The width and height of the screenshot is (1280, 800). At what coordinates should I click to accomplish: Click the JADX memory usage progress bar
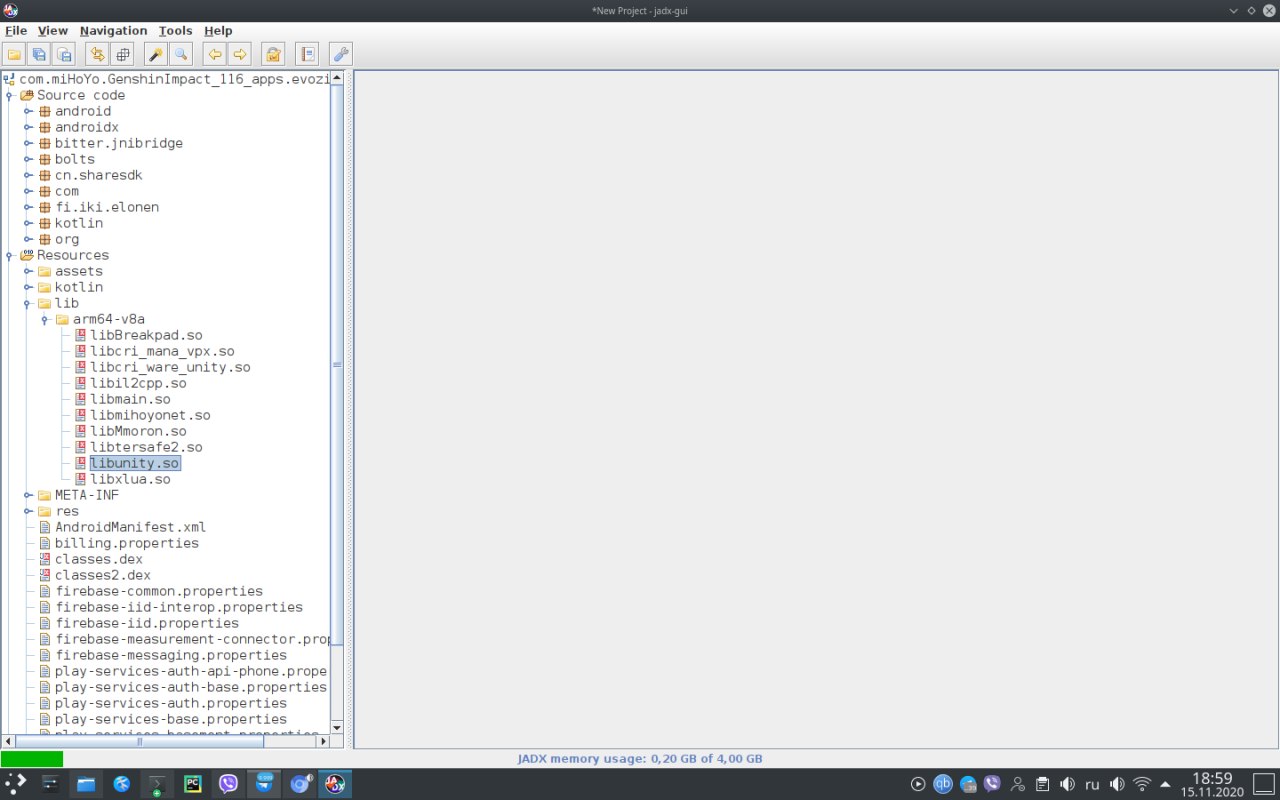tap(640, 759)
